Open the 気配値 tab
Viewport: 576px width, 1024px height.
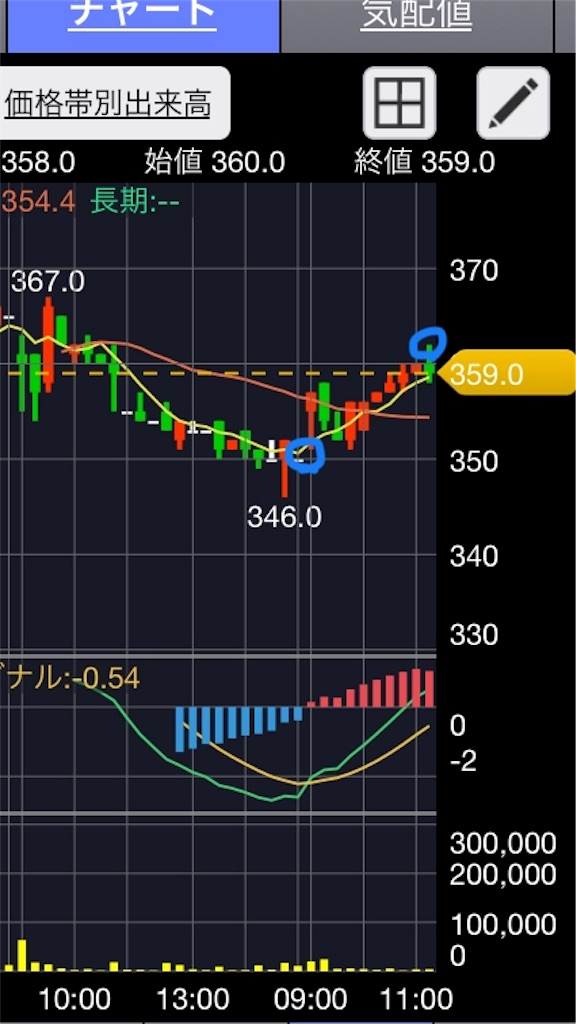pyautogui.click(x=417, y=26)
